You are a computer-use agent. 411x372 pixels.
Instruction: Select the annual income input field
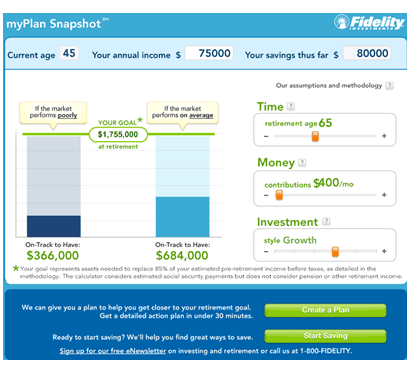[x=209, y=53]
